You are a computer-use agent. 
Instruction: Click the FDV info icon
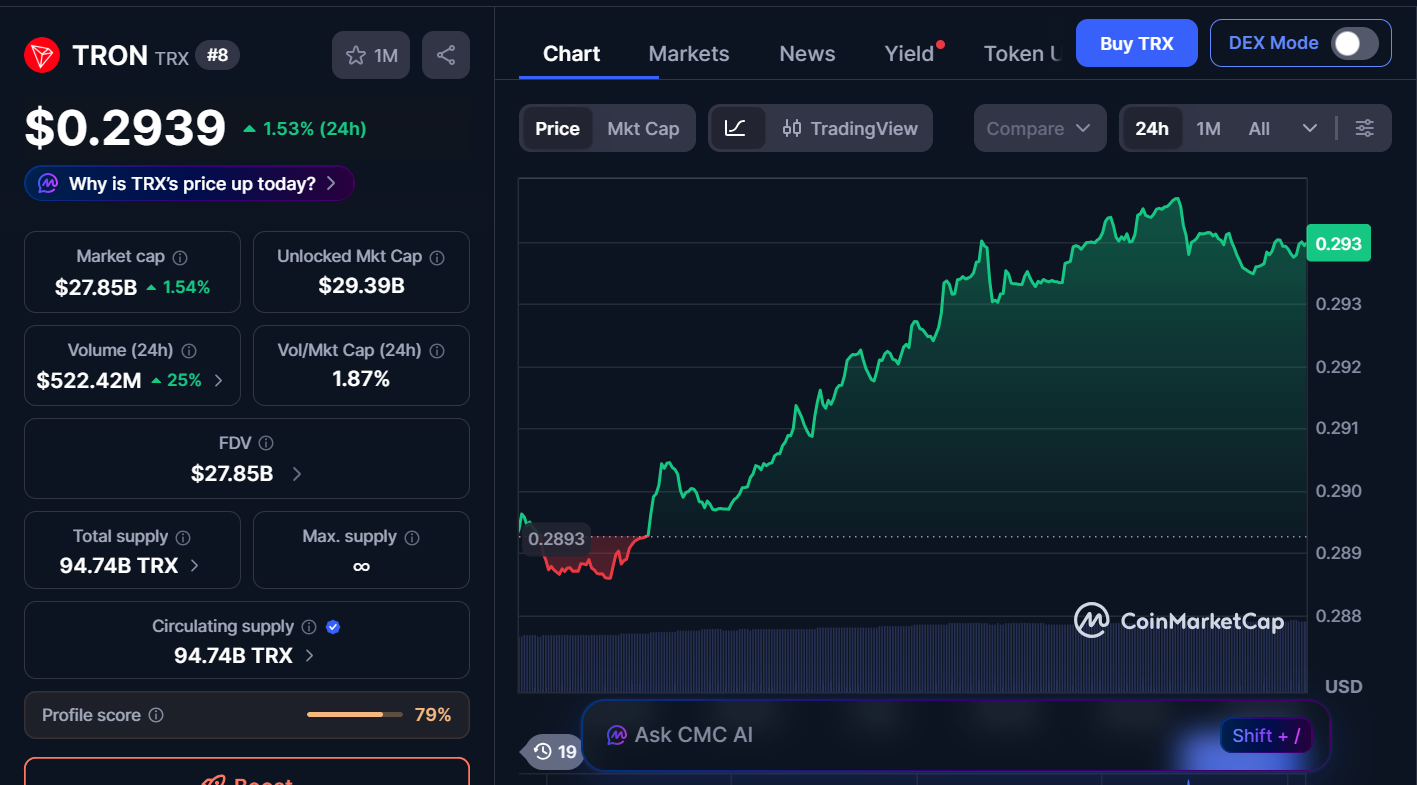coord(266,443)
